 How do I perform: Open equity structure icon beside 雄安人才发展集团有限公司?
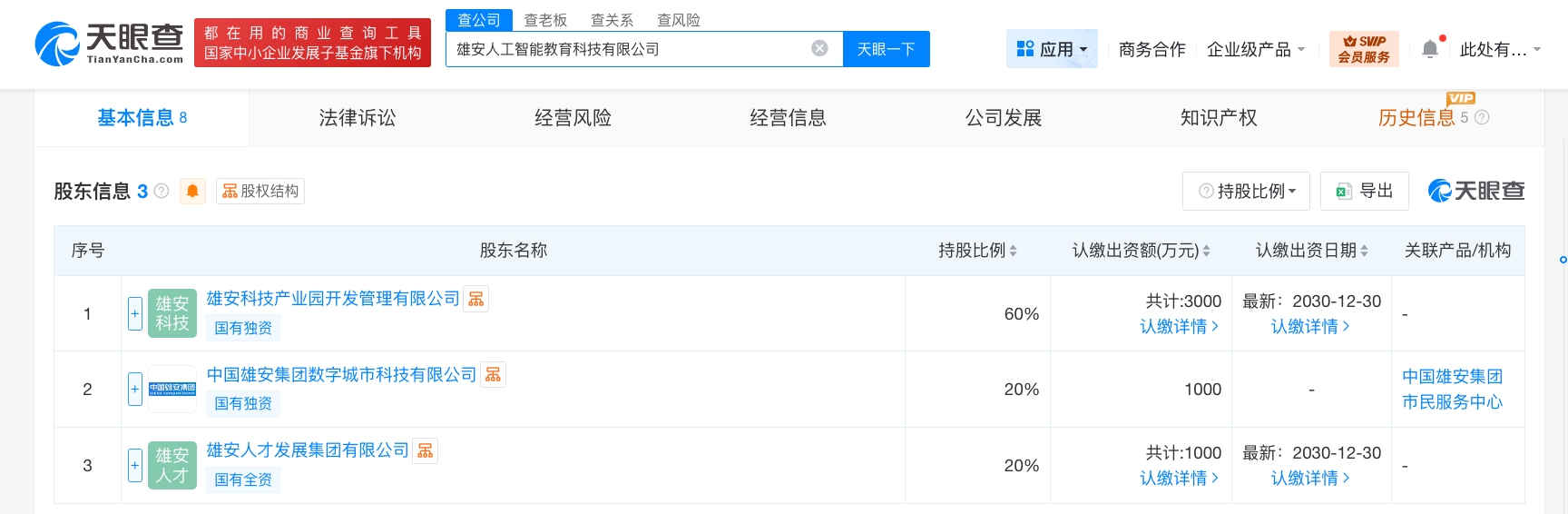(x=426, y=450)
